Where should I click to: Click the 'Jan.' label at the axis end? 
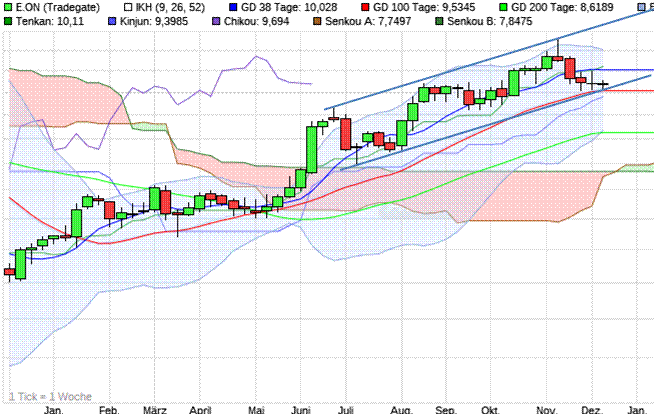[x=637, y=410]
